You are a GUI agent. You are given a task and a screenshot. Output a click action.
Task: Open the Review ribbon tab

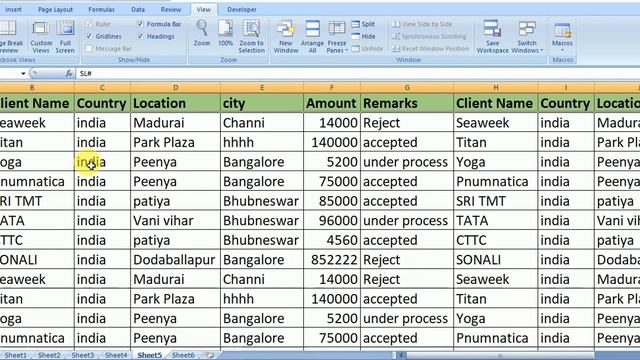[171, 9]
